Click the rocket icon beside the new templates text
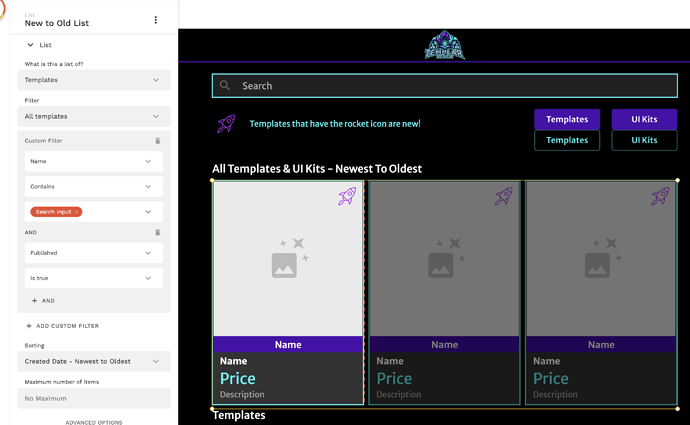This screenshot has width=690, height=425. point(226,124)
